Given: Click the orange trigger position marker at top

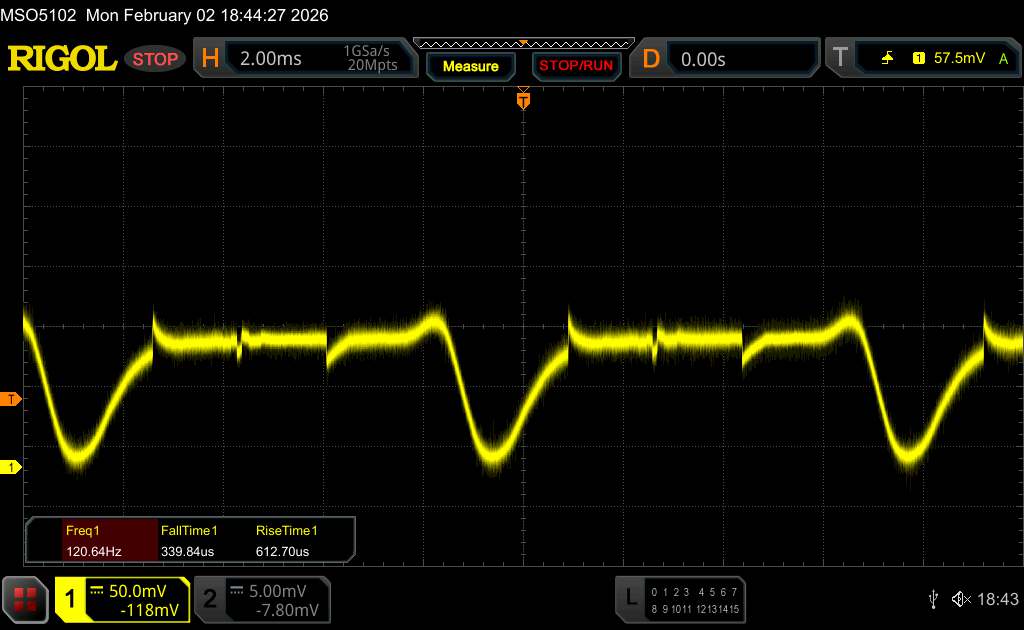Looking at the screenshot, I should (522, 99).
